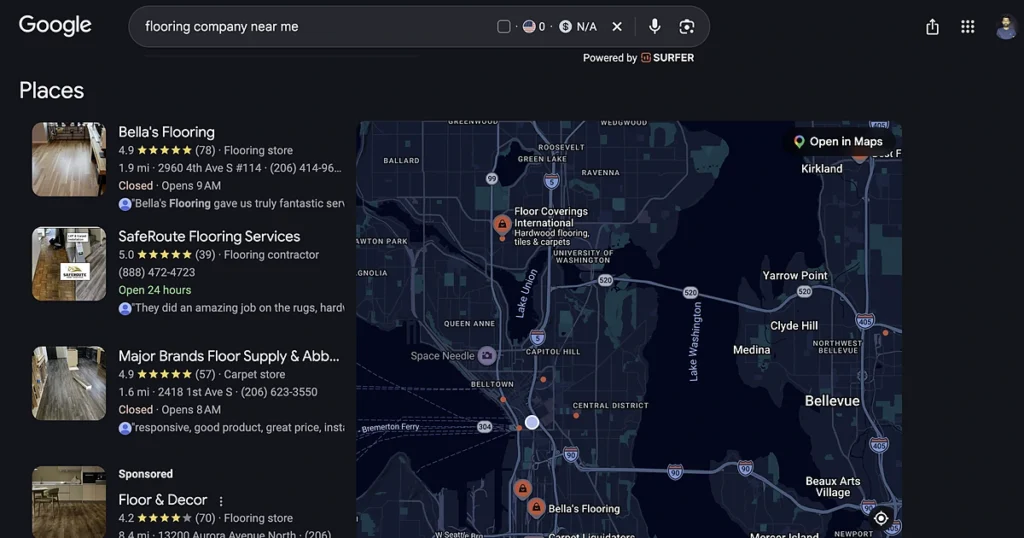Image resolution: width=1024 pixels, height=538 pixels.
Task: Click the Capitol Hill map label
Action: pos(553,351)
